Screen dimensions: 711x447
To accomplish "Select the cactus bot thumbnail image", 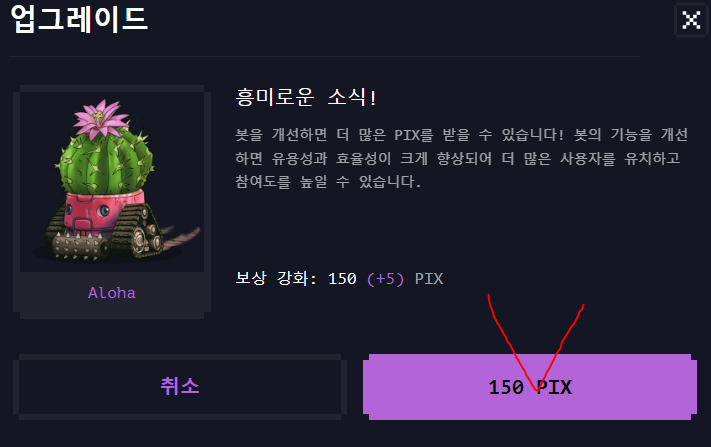I will click(112, 179).
